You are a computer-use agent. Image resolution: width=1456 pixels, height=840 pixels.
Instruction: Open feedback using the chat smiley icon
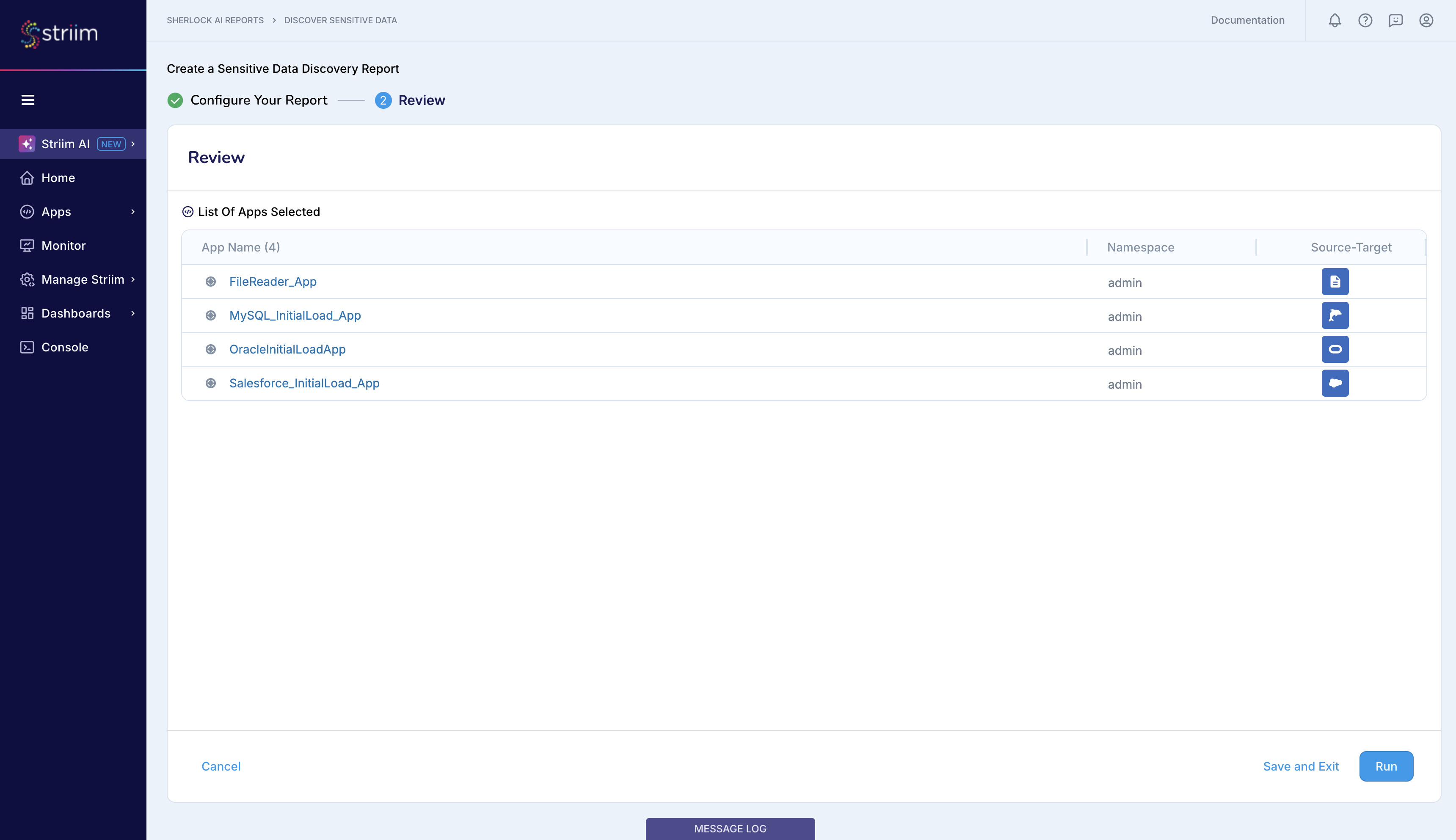pyautogui.click(x=1395, y=20)
